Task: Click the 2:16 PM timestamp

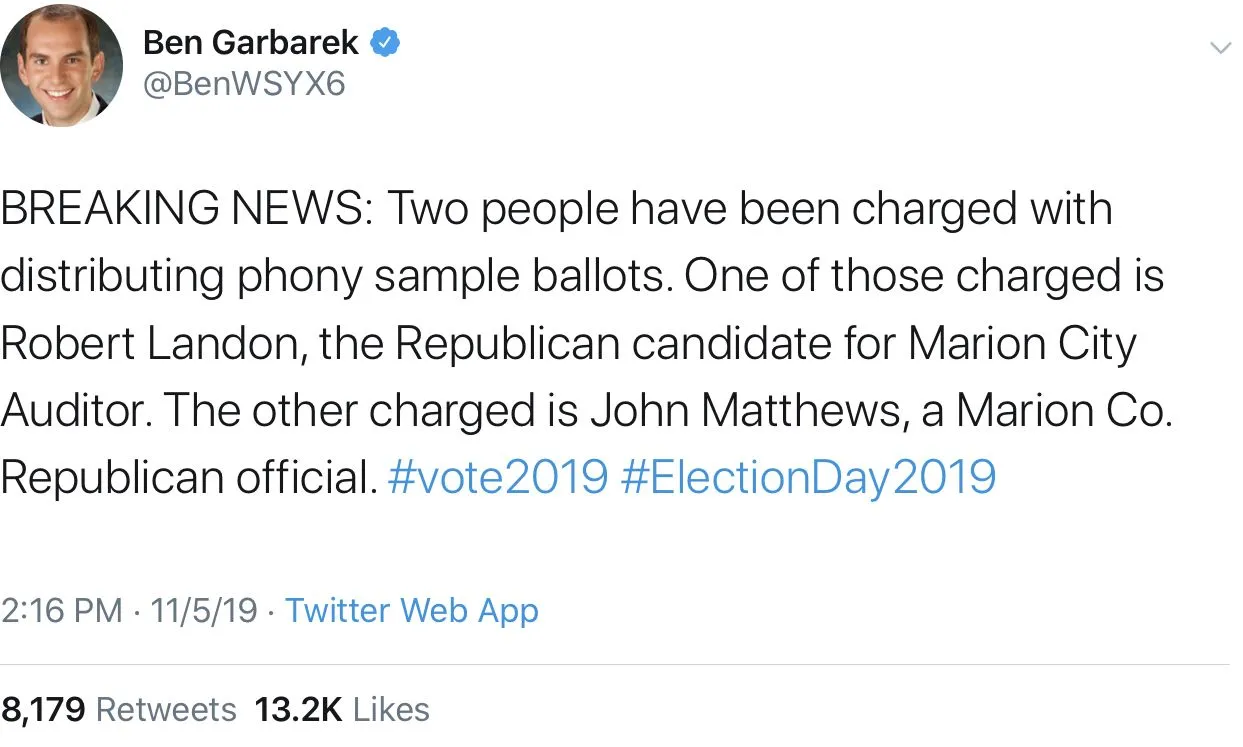Action: point(62,611)
